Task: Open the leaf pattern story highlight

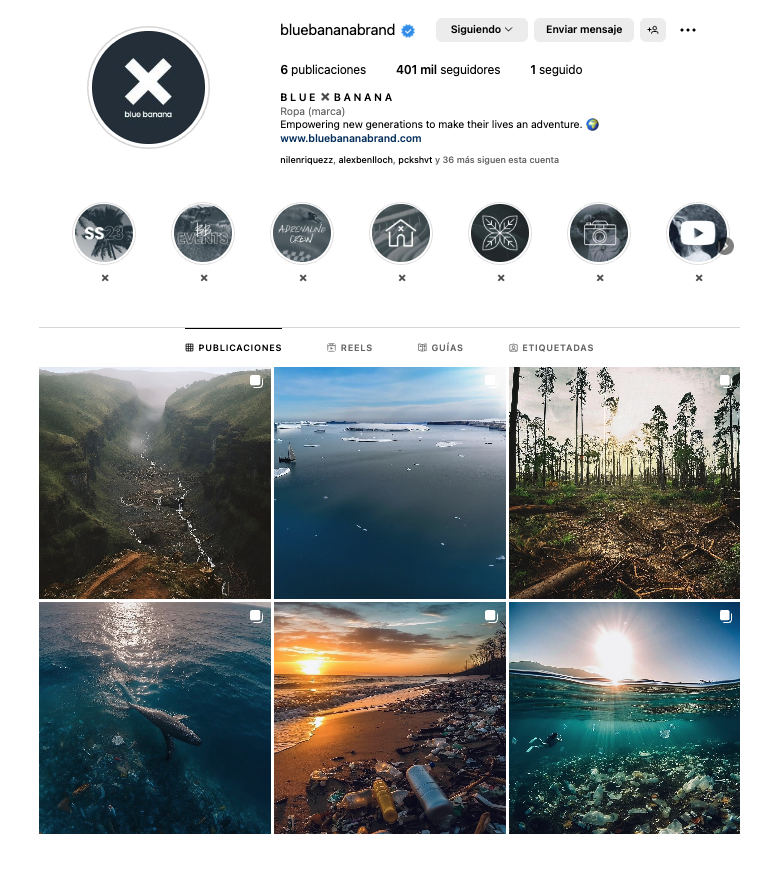Action: [499, 233]
